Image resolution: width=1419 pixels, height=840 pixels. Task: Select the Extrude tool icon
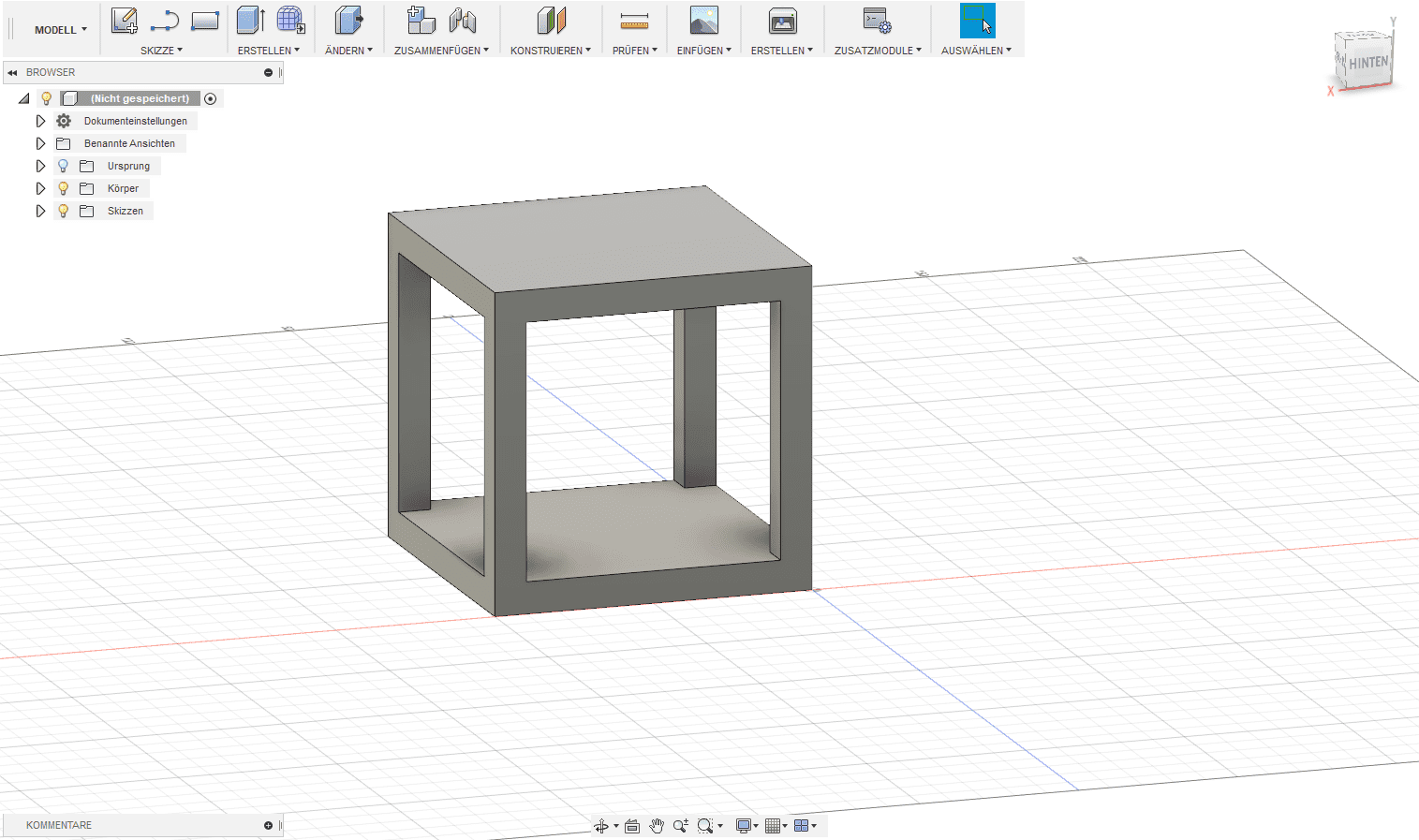tap(250, 21)
